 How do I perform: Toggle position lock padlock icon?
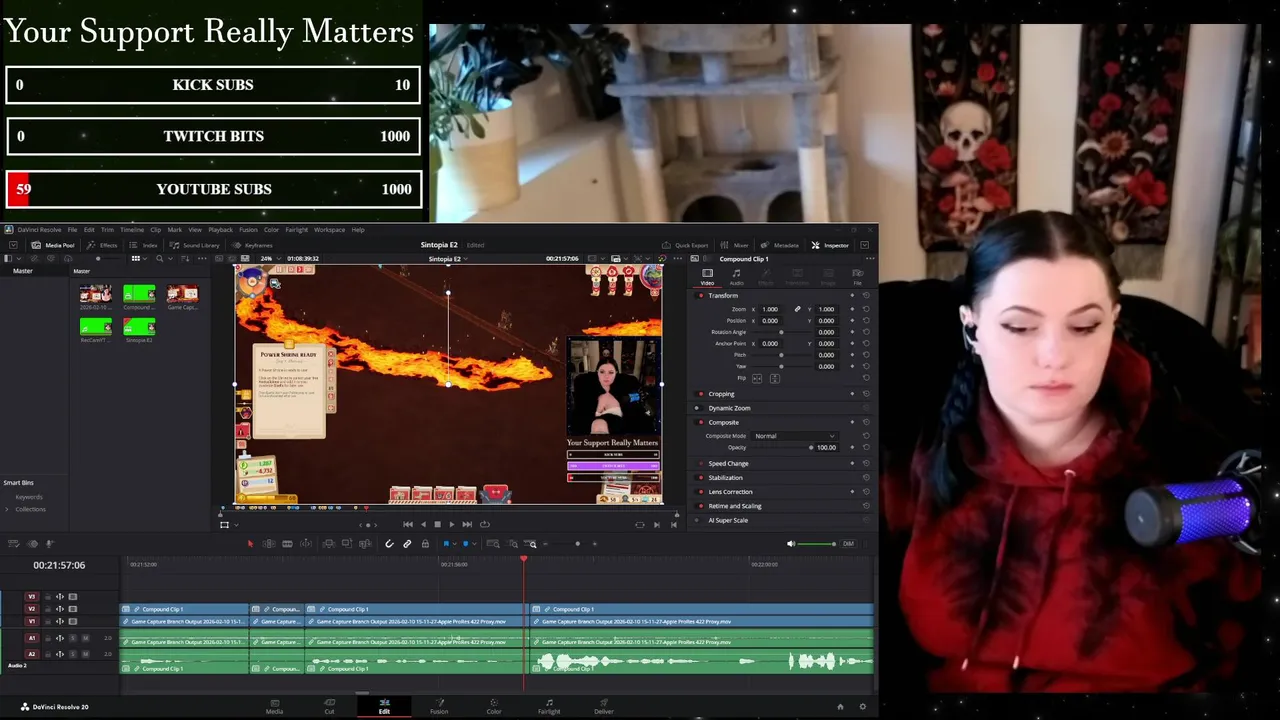pyautogui.click(x=425, y=544)
